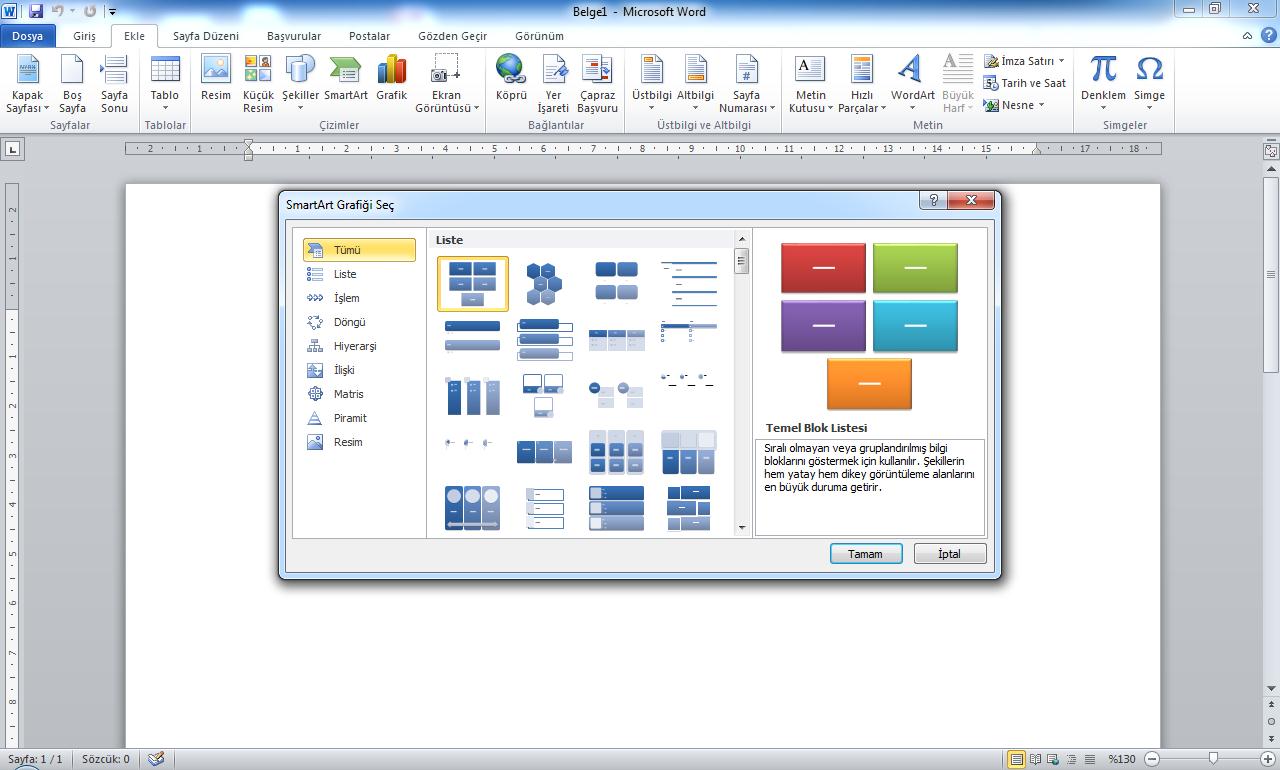Click the dialog help question-mark button

933,200
